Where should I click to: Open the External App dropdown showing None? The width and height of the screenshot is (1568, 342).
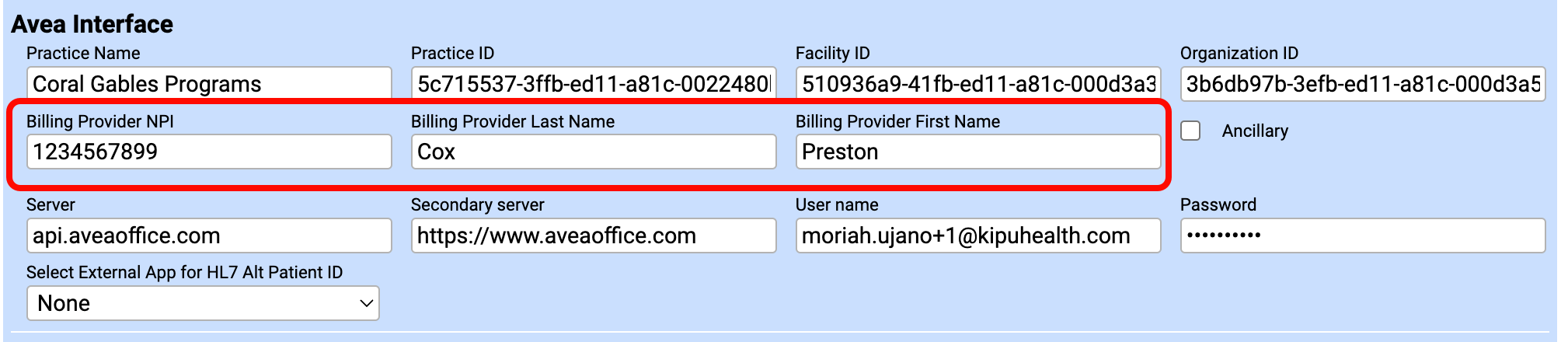click(x=203, y=303)
